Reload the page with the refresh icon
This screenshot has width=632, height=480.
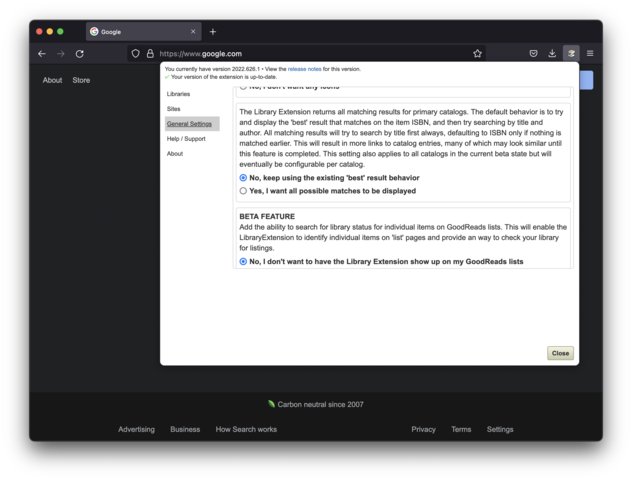[x=80, y=54]
